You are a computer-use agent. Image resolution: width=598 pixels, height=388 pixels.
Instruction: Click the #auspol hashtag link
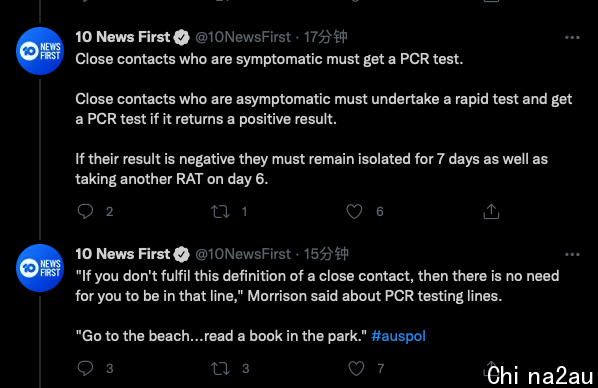click(x=398, y=336)
